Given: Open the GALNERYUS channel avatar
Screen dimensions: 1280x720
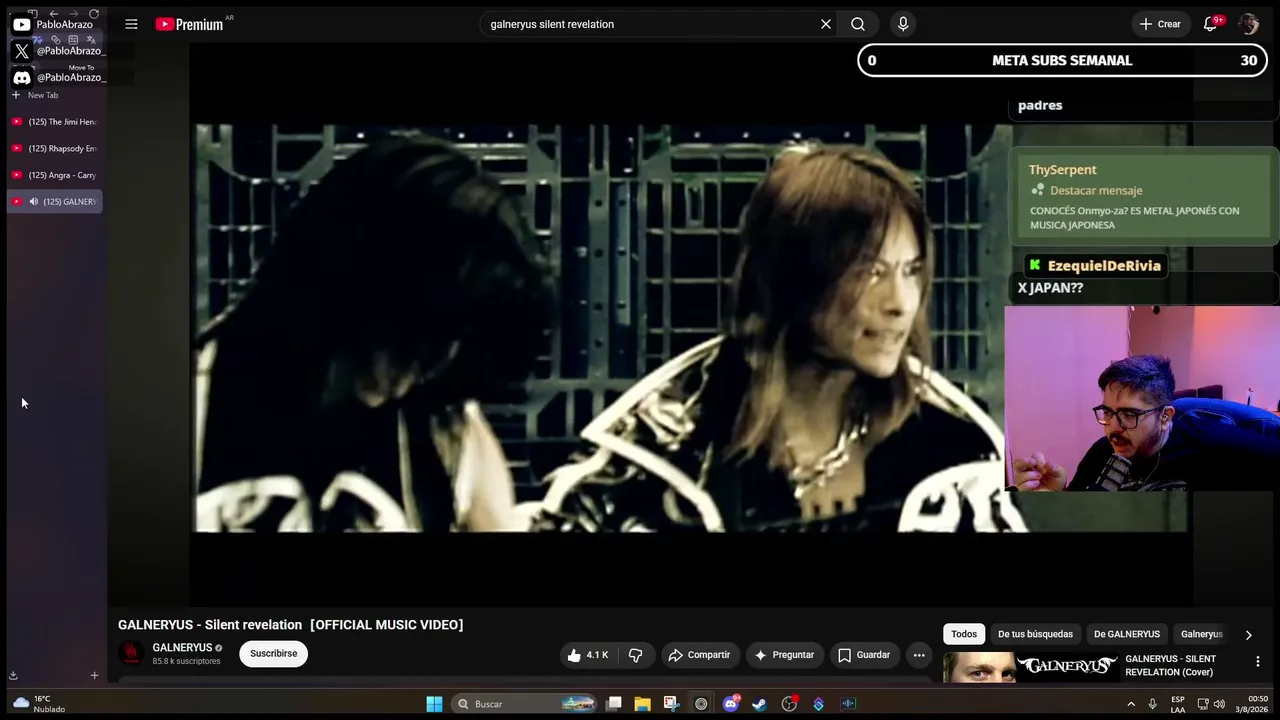Looking at the screenshot, I should pyautogui.click(x=131, y=654).
